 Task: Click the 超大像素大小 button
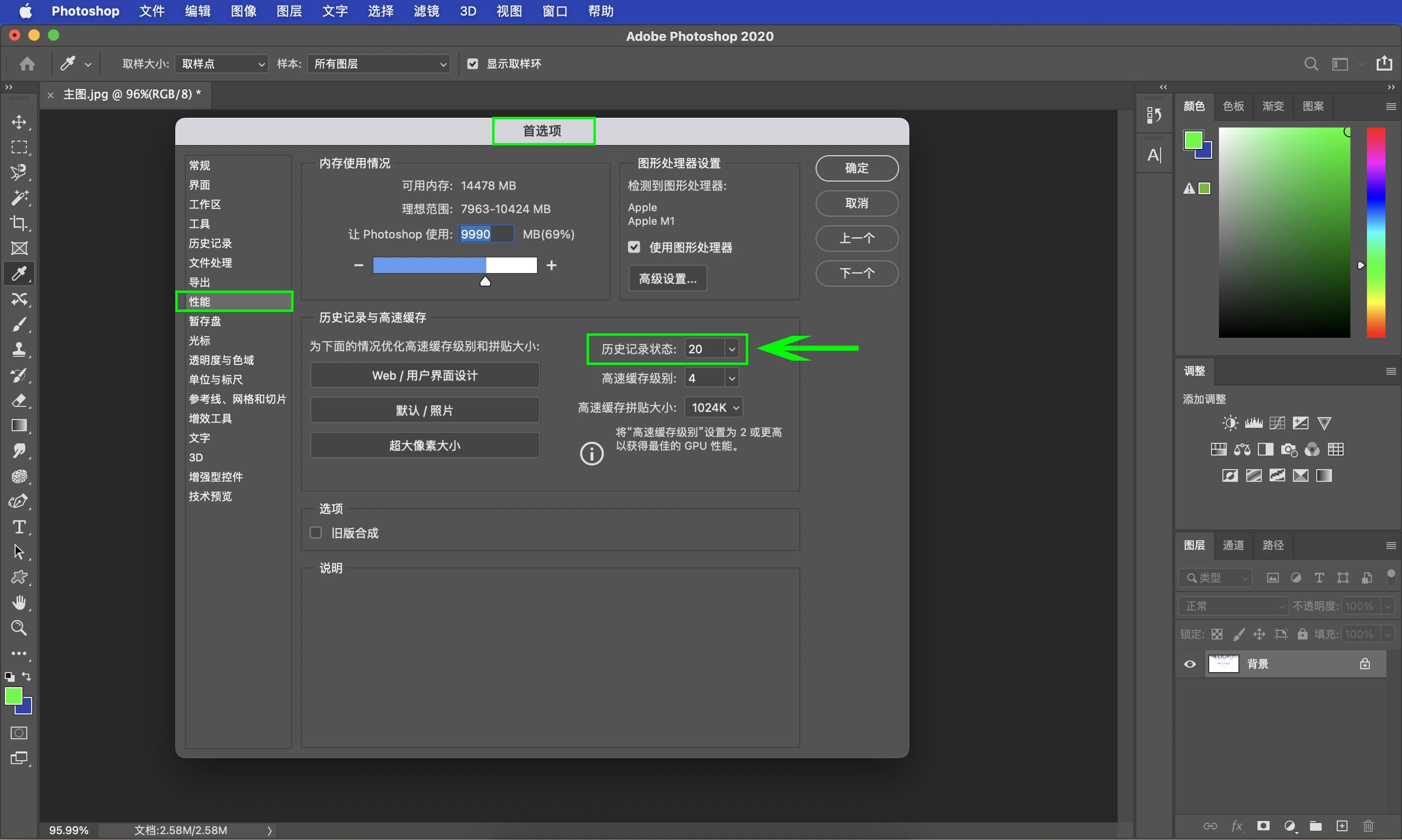pyautogui.click(x=425, y=445)
